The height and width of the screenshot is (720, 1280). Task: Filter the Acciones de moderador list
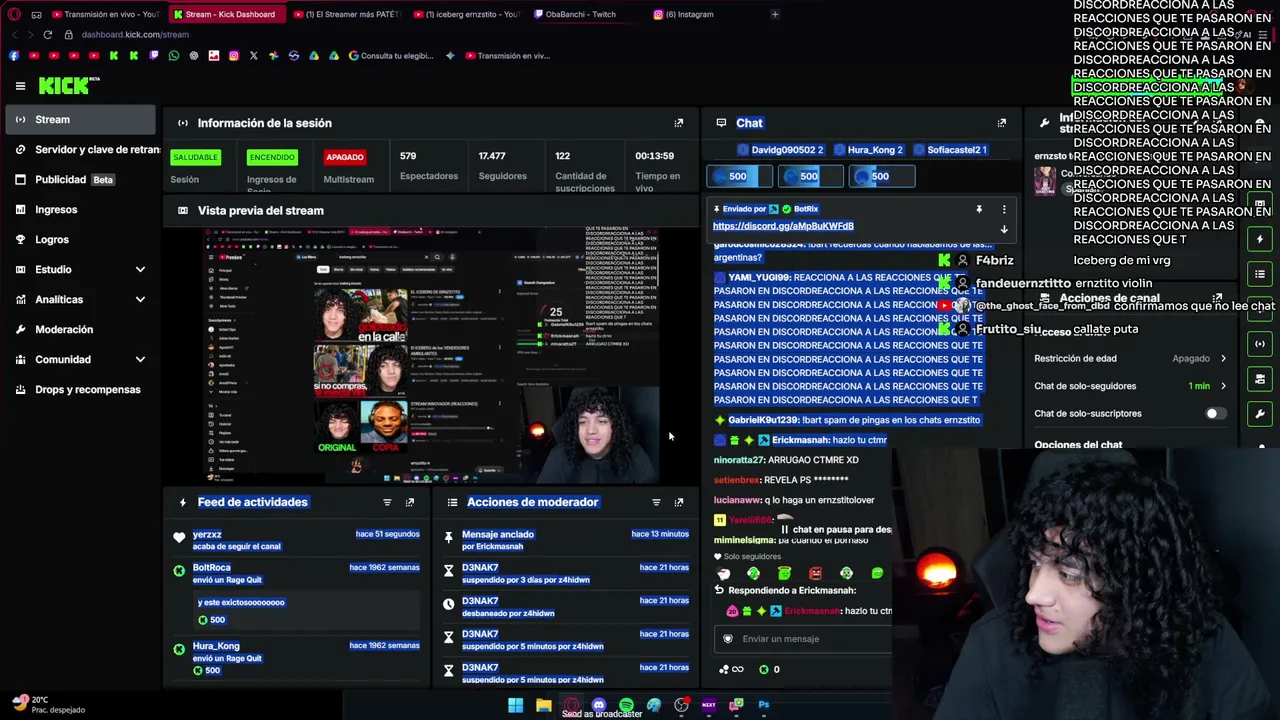(x=656, y=502)
